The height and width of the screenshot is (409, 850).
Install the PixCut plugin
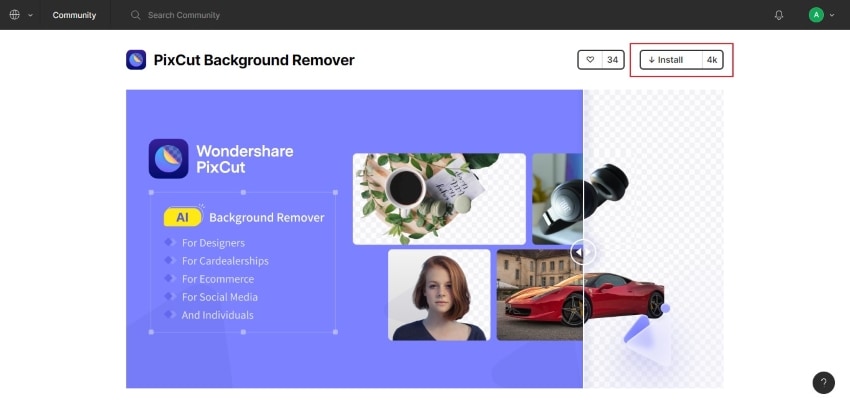[x=671, y=60]
